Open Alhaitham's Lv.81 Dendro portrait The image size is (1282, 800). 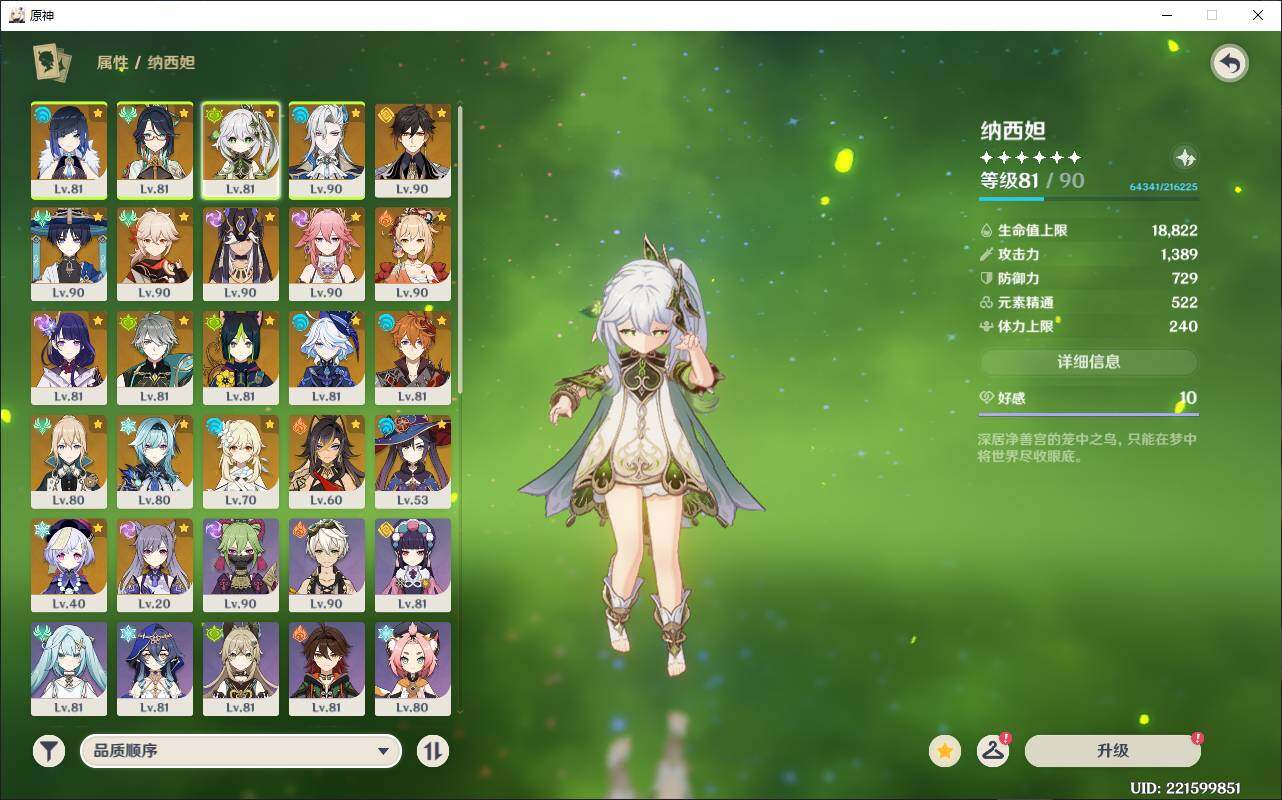click(155, 358)
